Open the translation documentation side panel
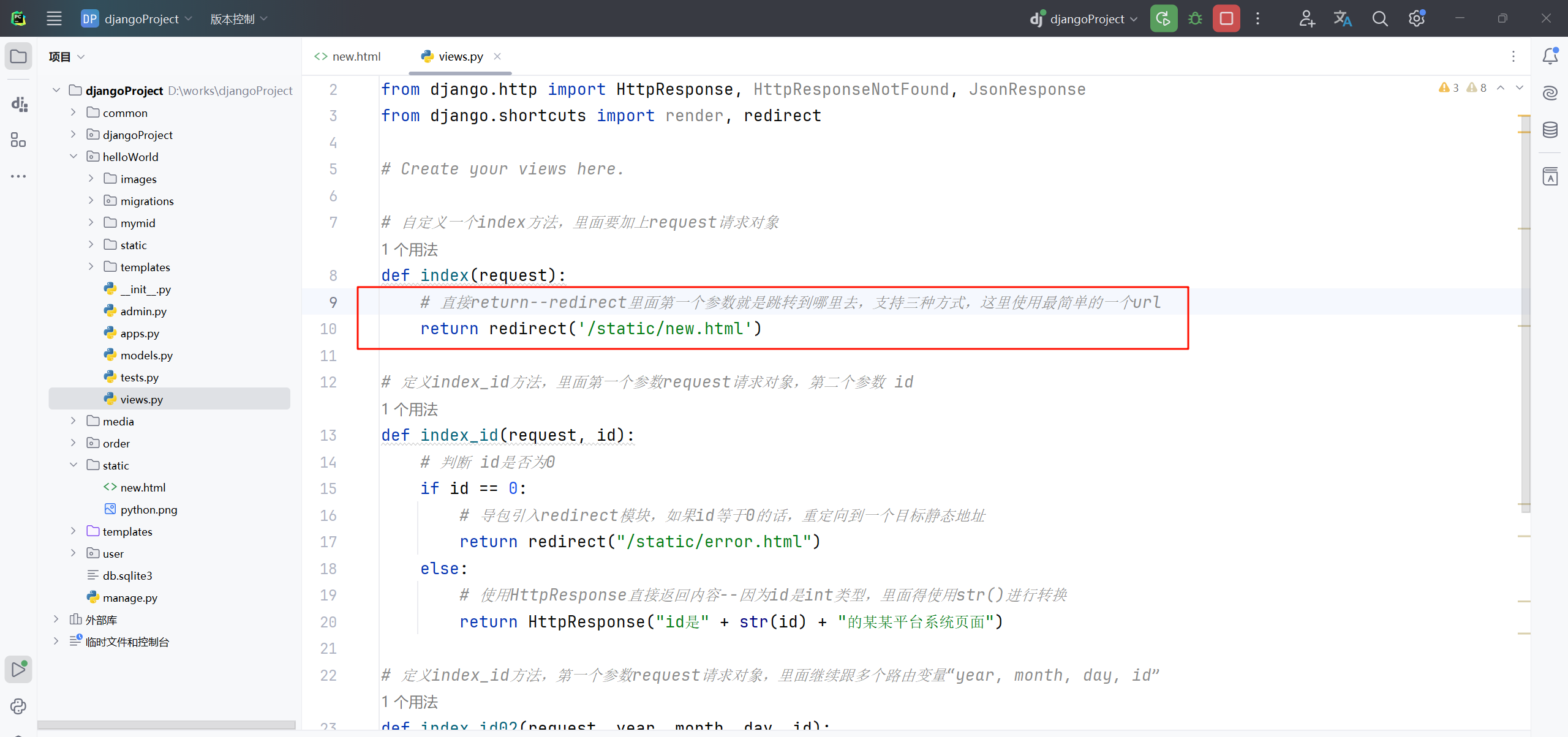The width and height of the screenshot is (1568, 737). point(1550,177)
